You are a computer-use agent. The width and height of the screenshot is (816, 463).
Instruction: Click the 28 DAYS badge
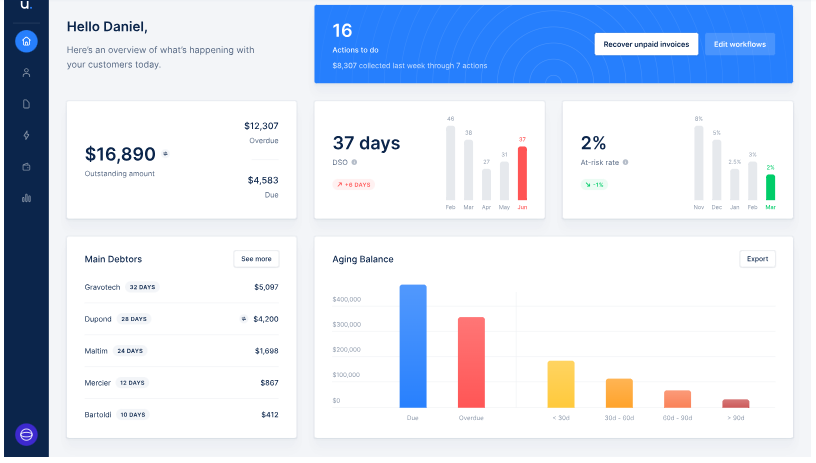click(134, 319)
